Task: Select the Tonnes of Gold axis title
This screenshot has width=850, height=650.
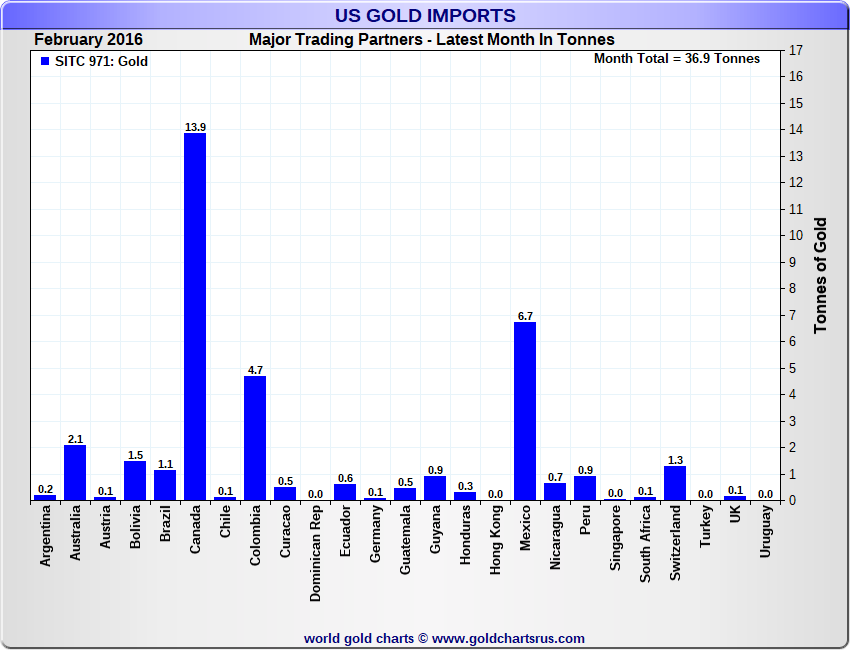Action: (x=820, y=275)
